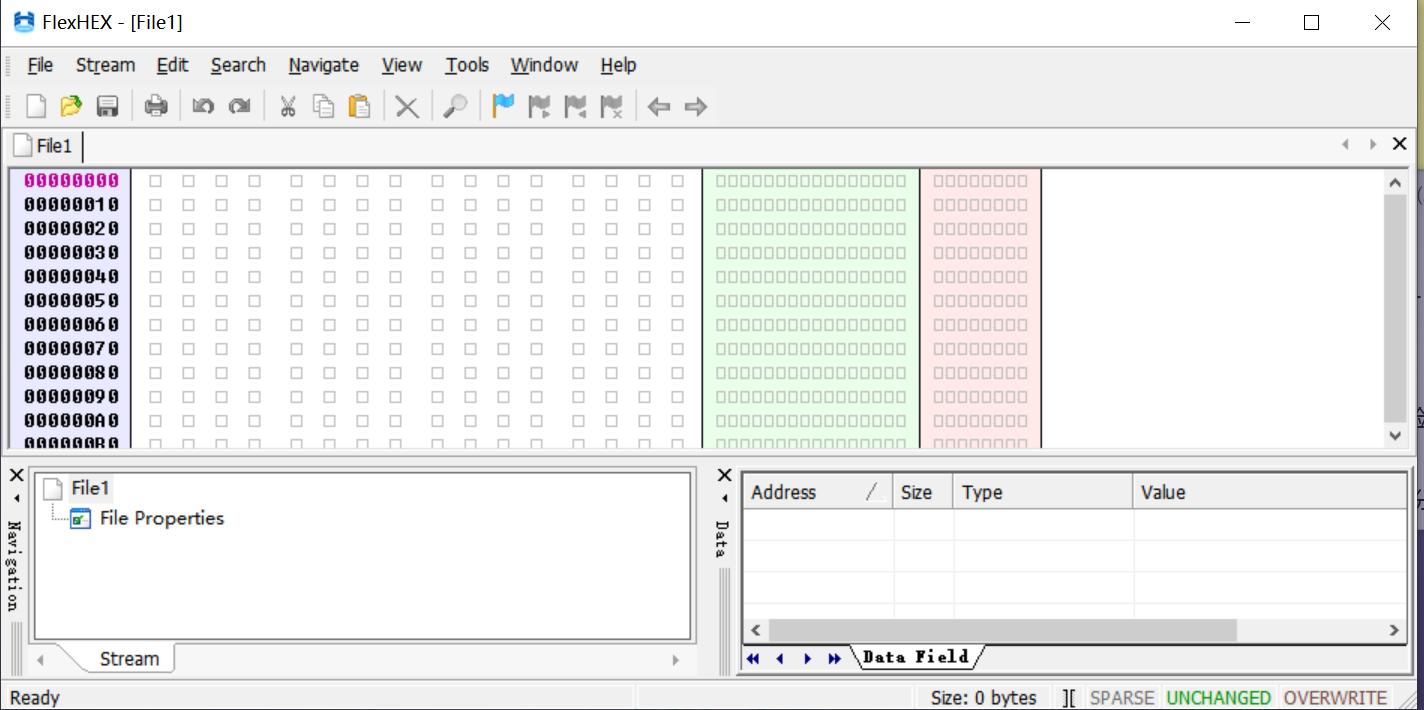Click the Data Field tab
The image size is (1424, 710).
(x=915, y=657)
